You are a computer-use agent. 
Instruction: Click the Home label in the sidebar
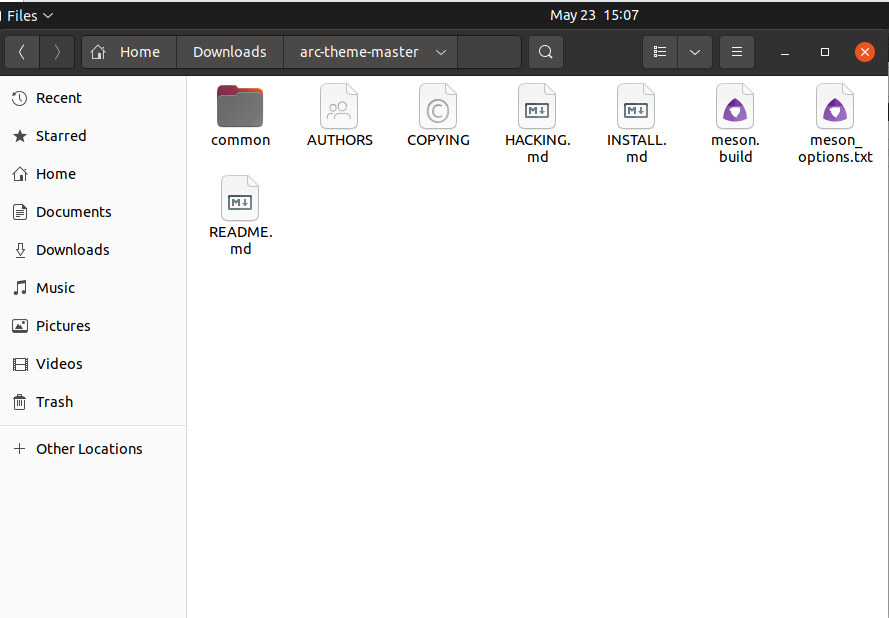pyautogui.click(x=56, y=174)
